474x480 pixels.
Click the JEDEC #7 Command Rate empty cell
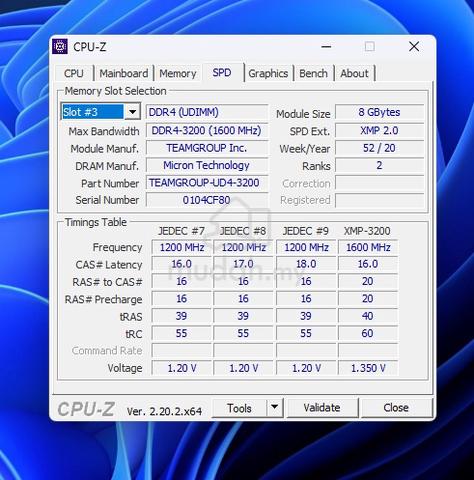pyautogui.click(x=182, y=350)
